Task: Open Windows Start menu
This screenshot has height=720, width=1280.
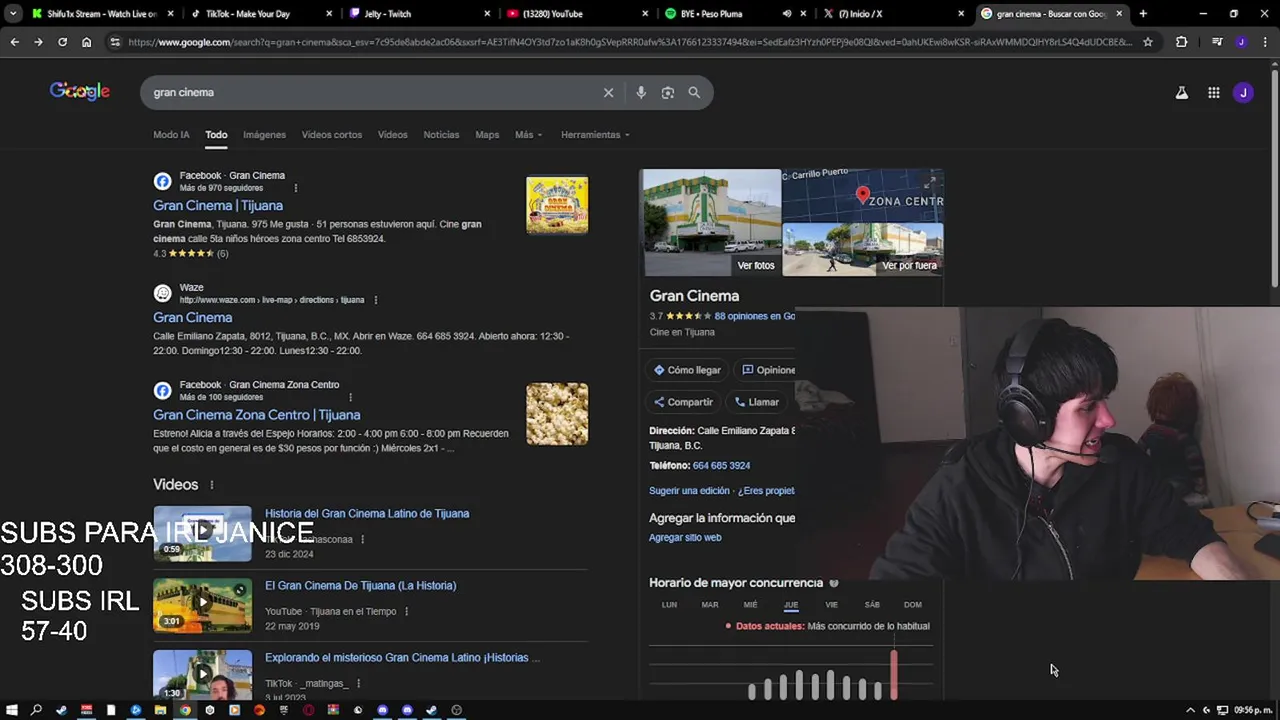Action: pyautogui.click(x=11, y=710)
